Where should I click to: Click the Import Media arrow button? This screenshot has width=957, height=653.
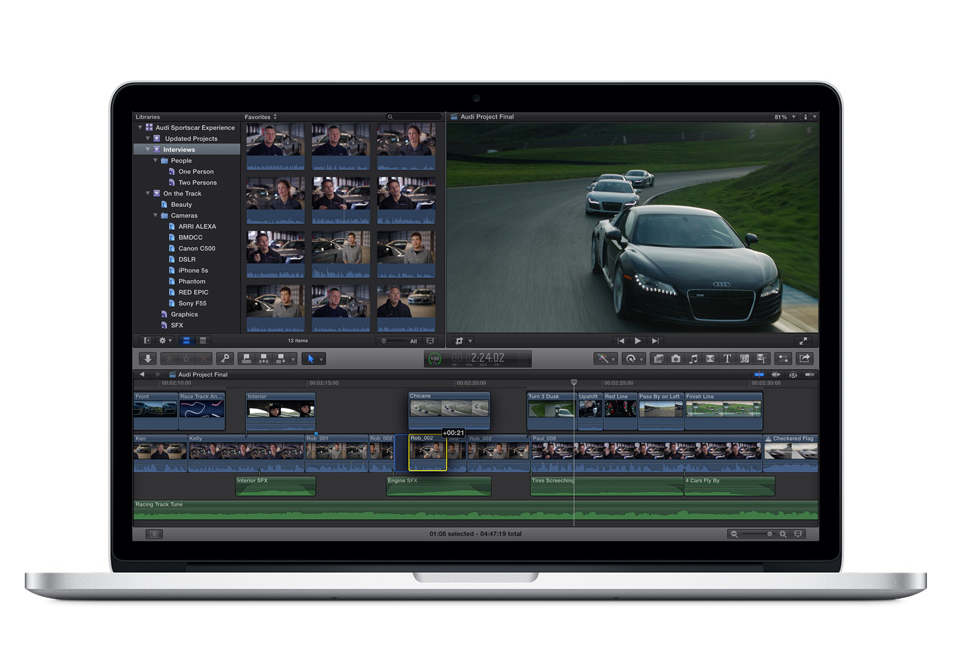tap(148, 358)
